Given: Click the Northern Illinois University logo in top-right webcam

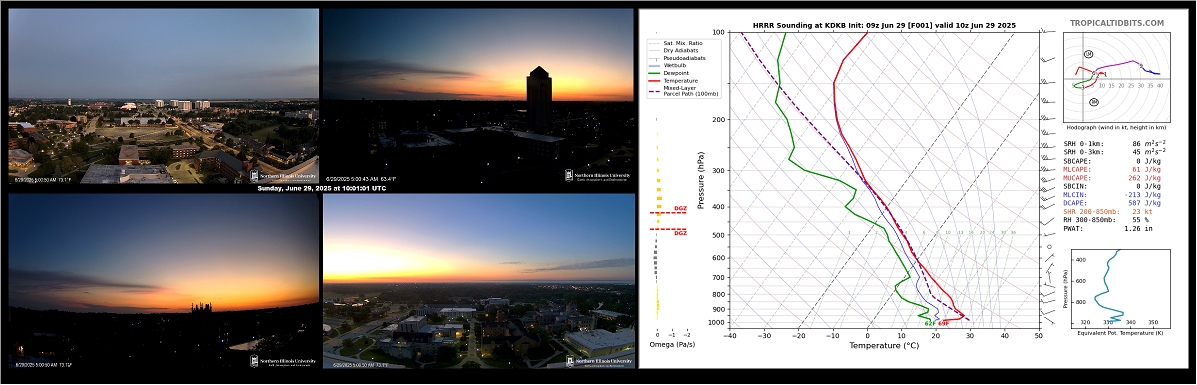Looking at the screenshot, I should coord(598,176).
